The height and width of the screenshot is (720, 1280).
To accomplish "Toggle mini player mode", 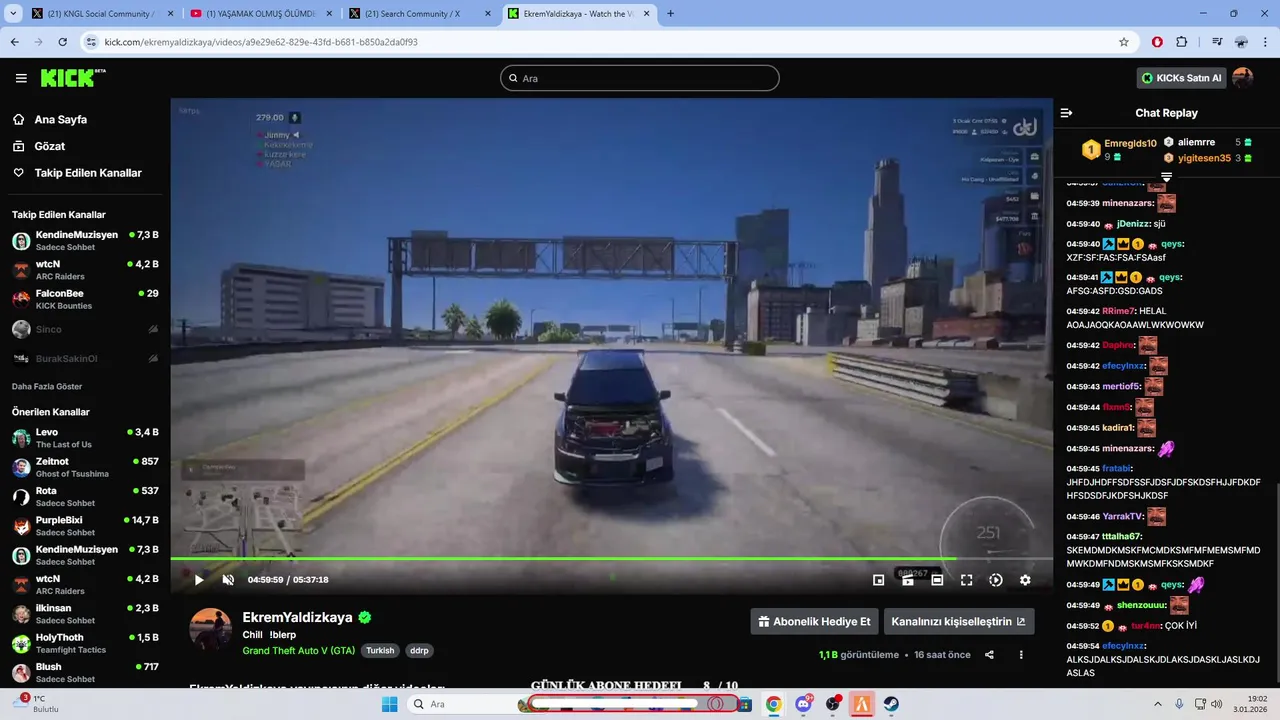I will pyautogui.click(x=878, y=580).
